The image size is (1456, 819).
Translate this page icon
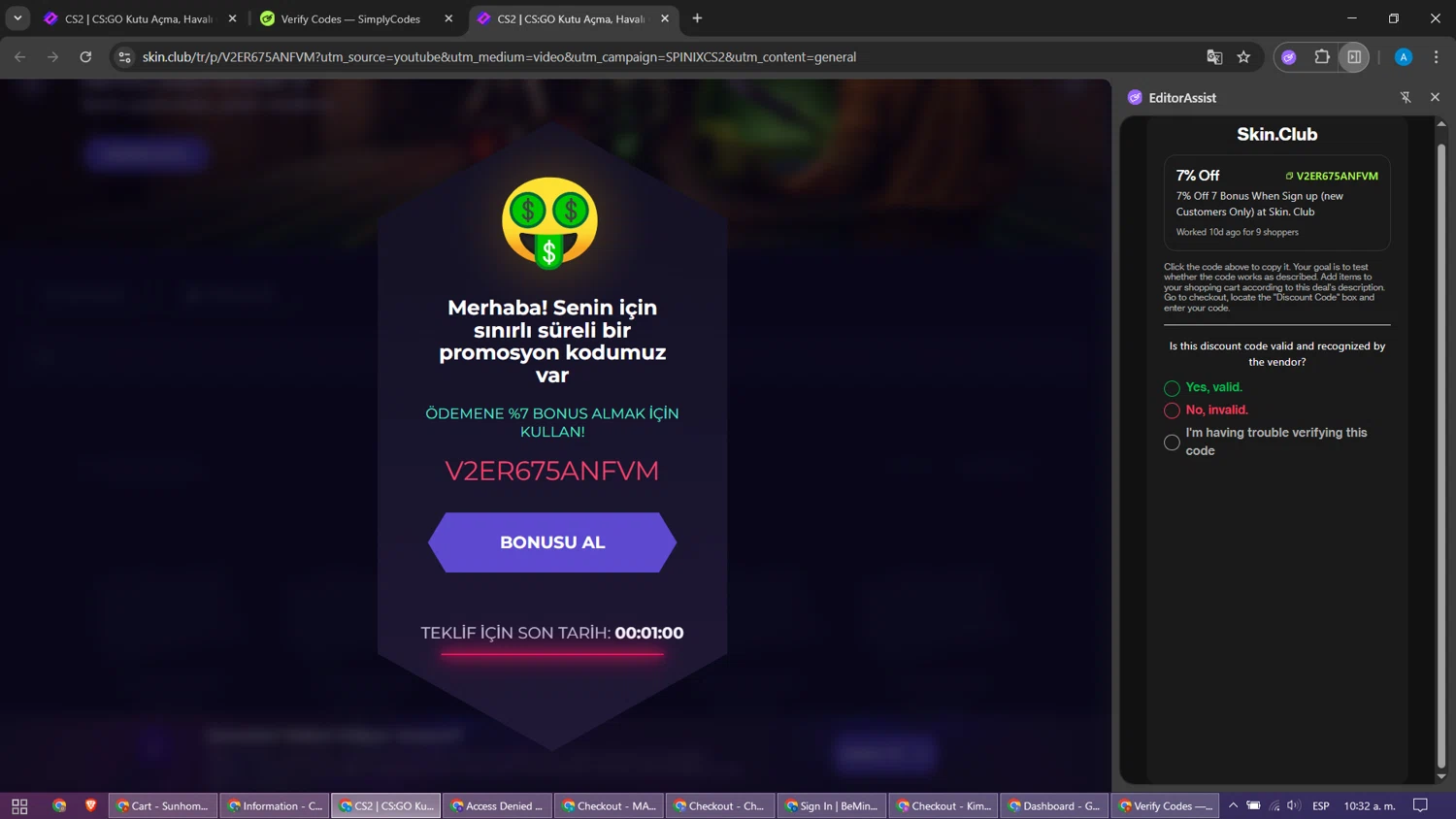(x=1214, y=57)
